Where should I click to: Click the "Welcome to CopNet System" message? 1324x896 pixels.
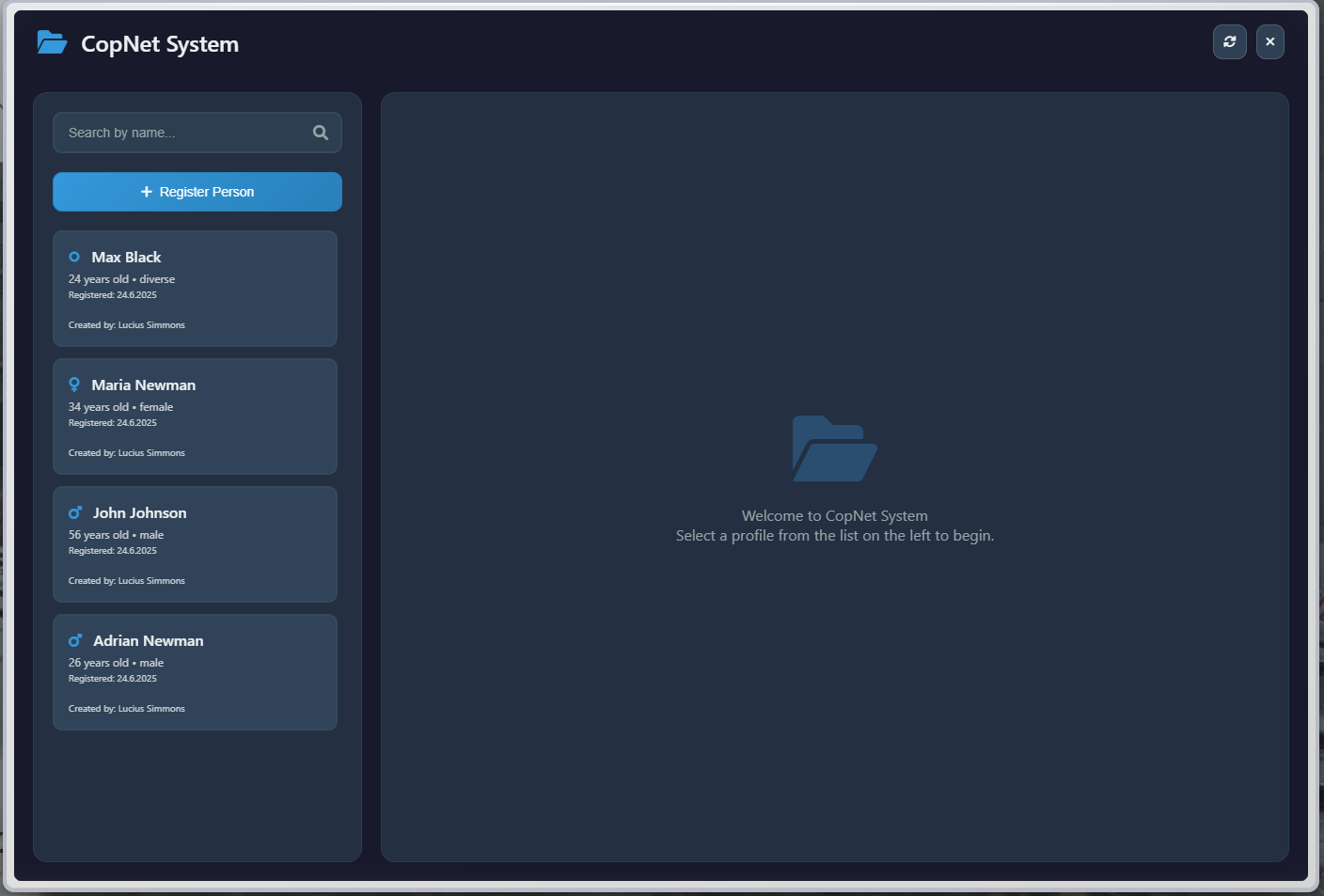click(835, 515)
